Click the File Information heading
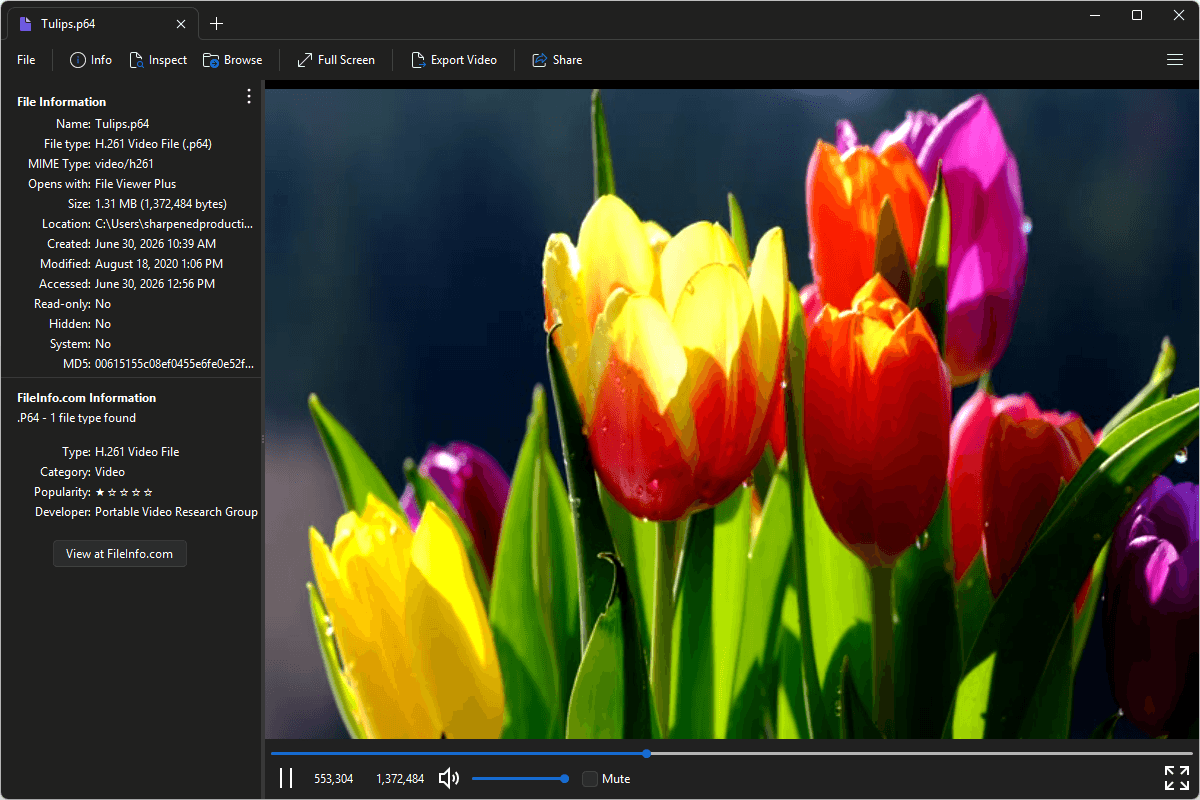 (61, 102)
